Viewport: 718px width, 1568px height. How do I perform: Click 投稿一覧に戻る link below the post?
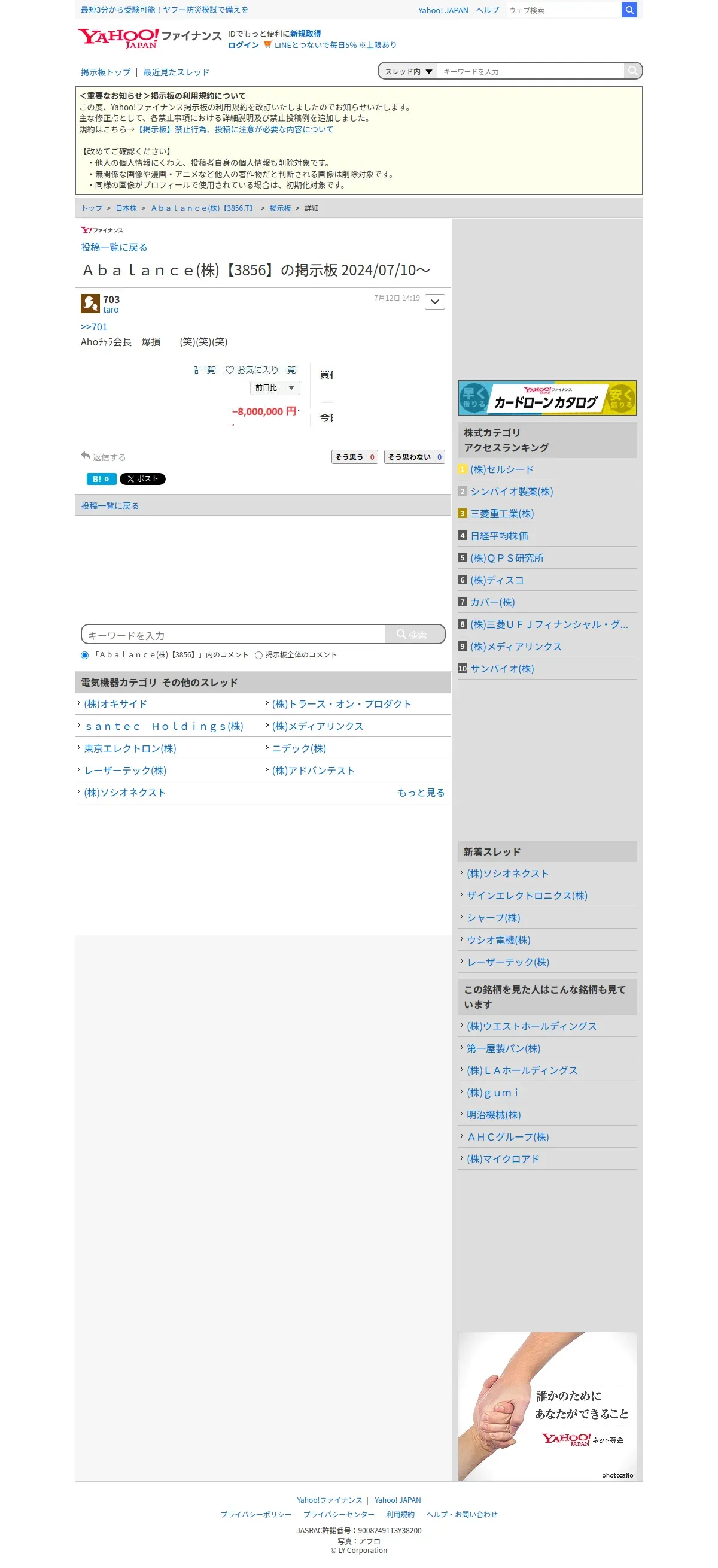click(110, 506)
